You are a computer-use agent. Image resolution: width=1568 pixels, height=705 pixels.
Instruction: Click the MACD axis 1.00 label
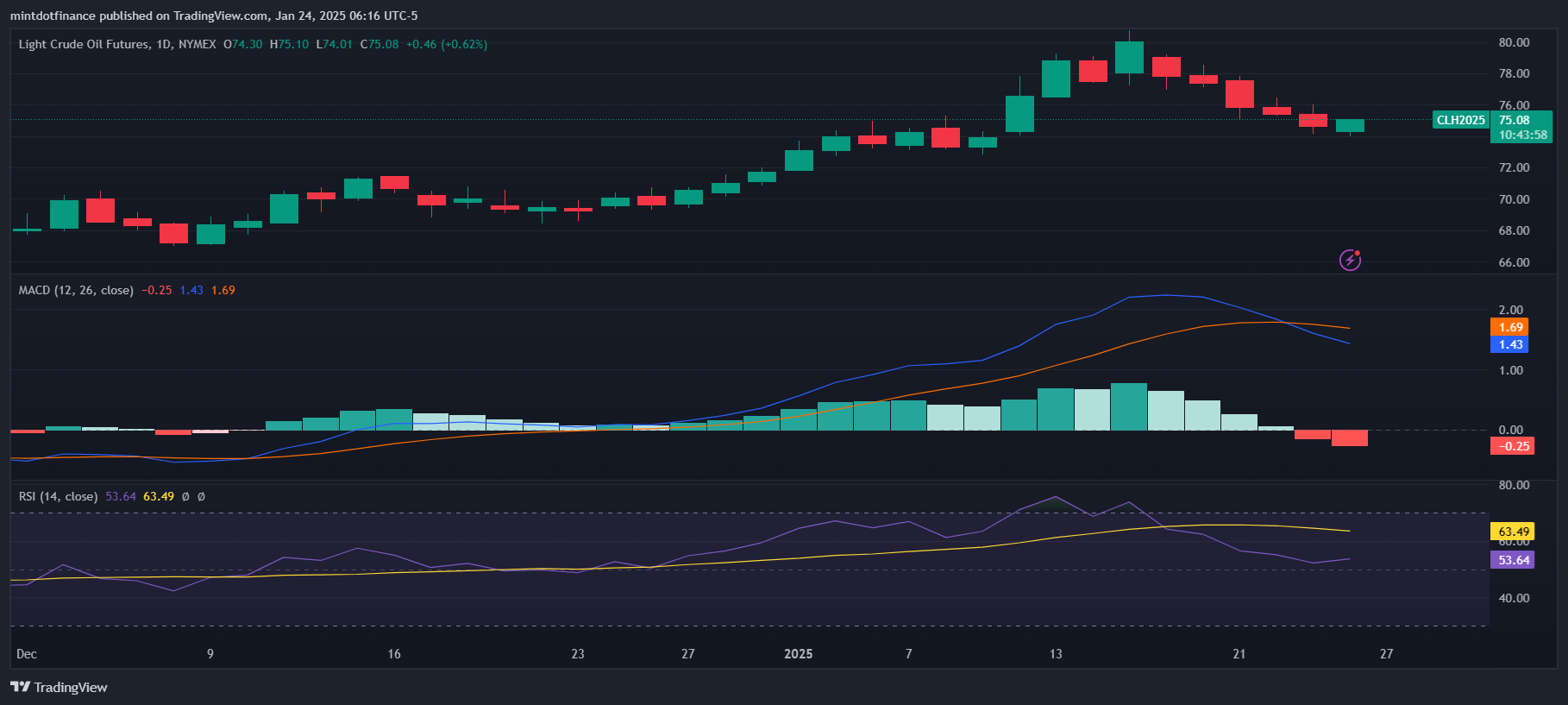[x=1511, y=370]
